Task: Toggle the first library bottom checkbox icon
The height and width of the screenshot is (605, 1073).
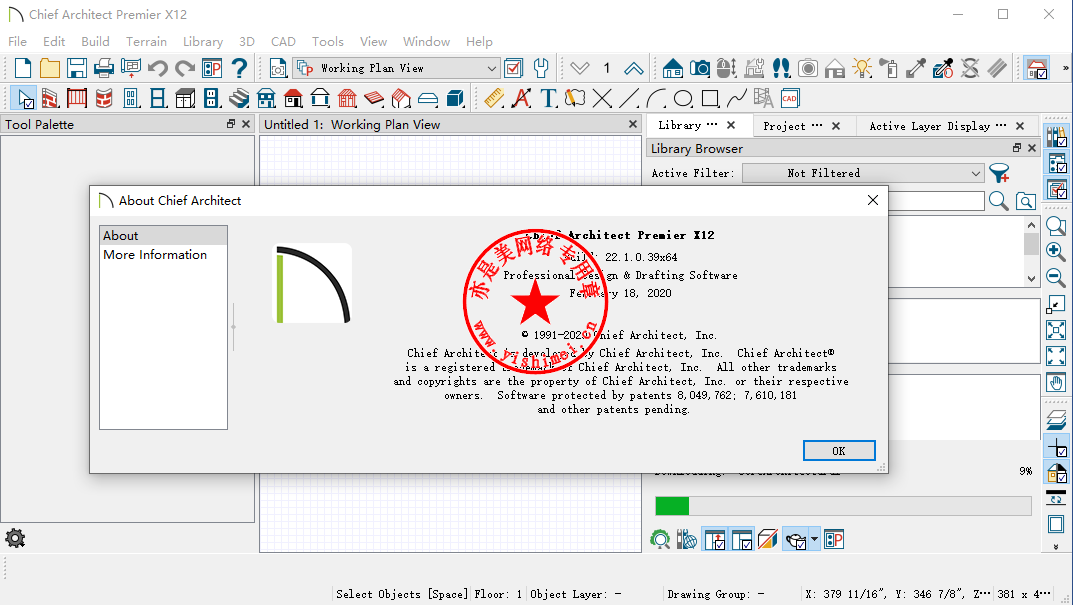Action: click(x=715, y=539)
